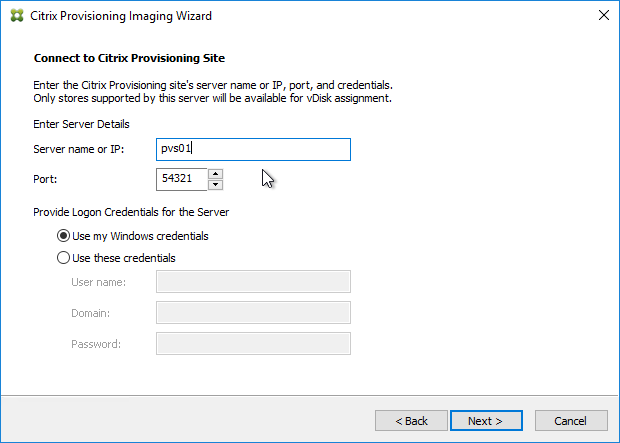This screenshot has width=620, height=443.
Task: Choose Use these credentials radio button
Action: (x=63, y=258)
